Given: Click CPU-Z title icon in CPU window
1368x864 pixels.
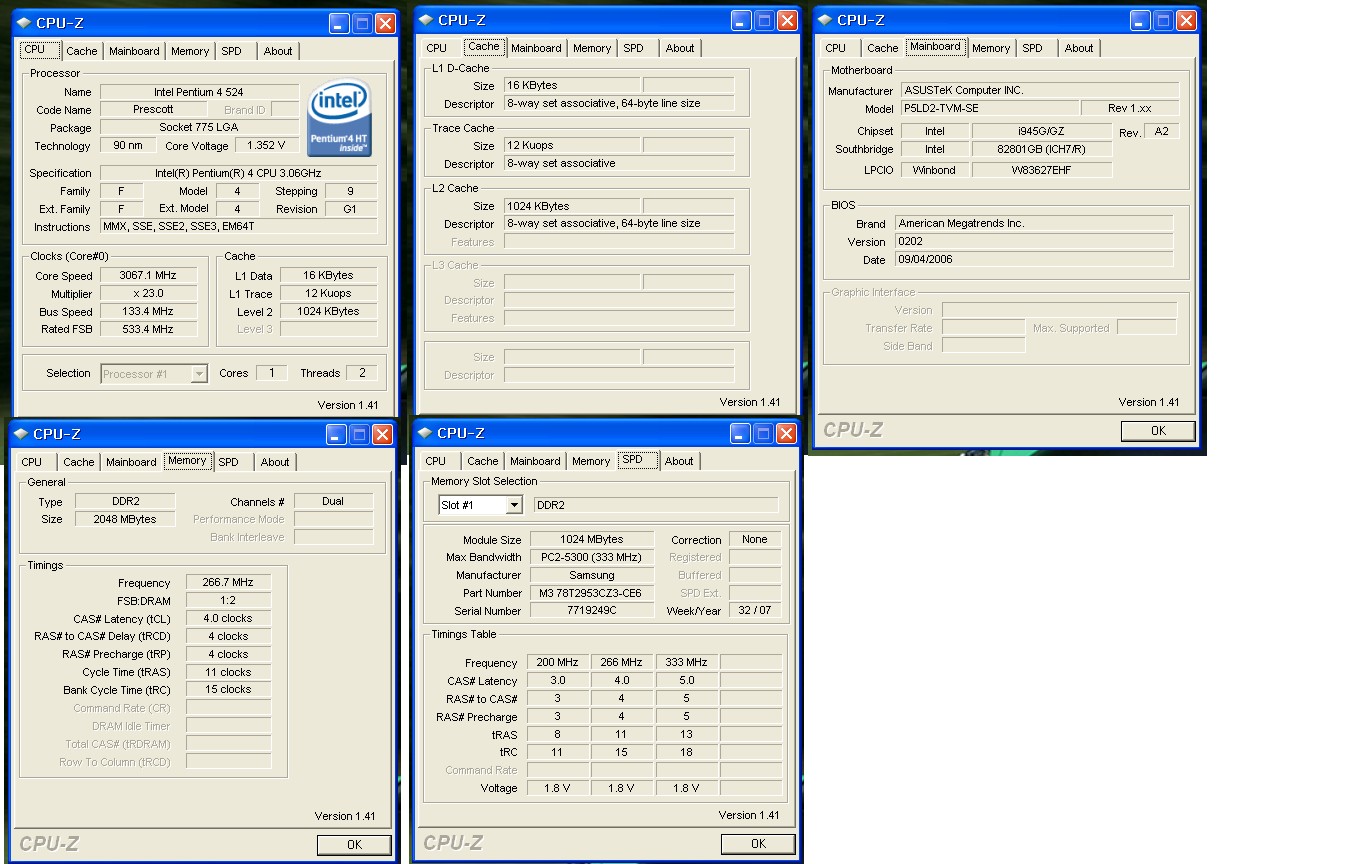Looking at the screenshot, I should pos(23,22).
